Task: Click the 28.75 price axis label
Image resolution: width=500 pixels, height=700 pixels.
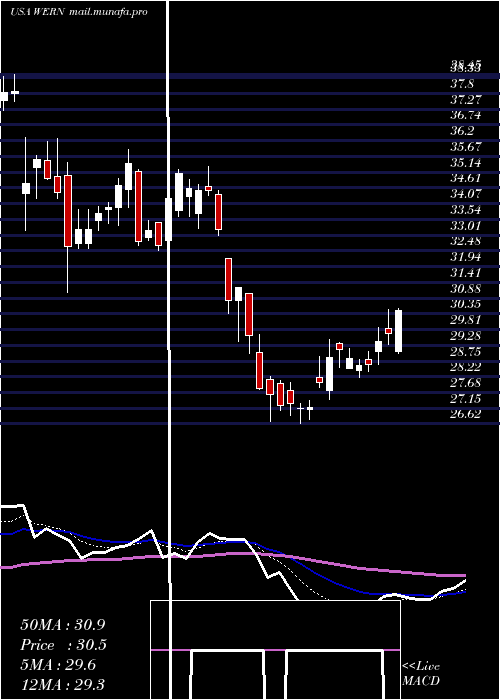Action: click(x=466, y=352)
